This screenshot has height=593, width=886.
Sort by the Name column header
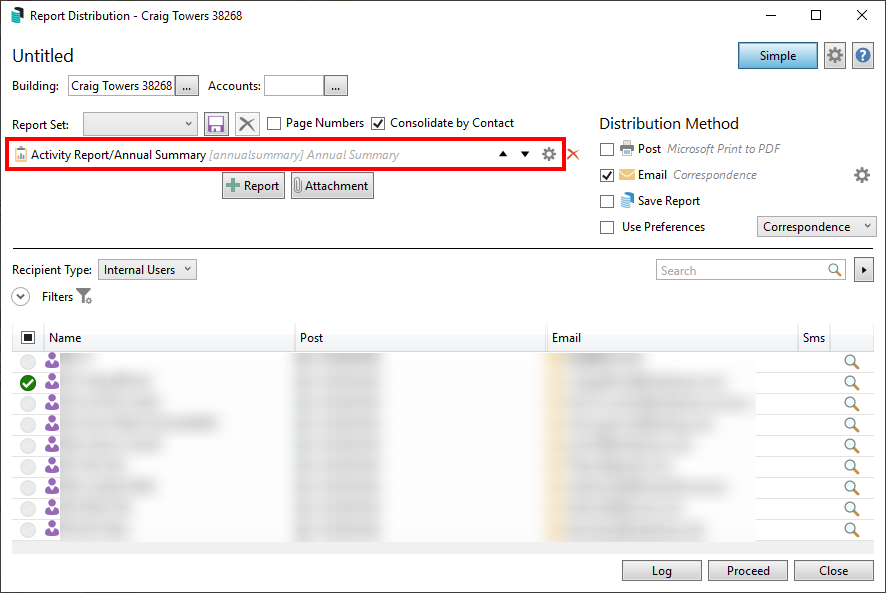[170, 337]
